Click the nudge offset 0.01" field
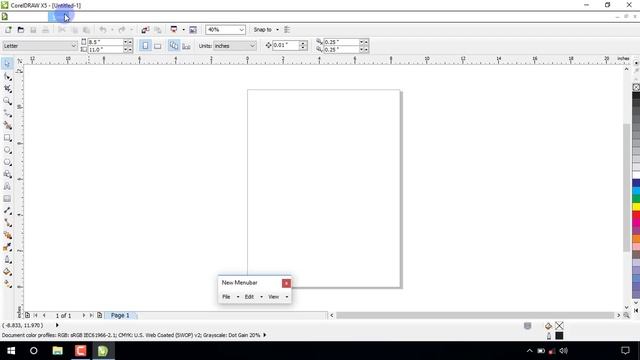Image resolution: width=640 pixels, height=360 pixels. pos(285,45)
